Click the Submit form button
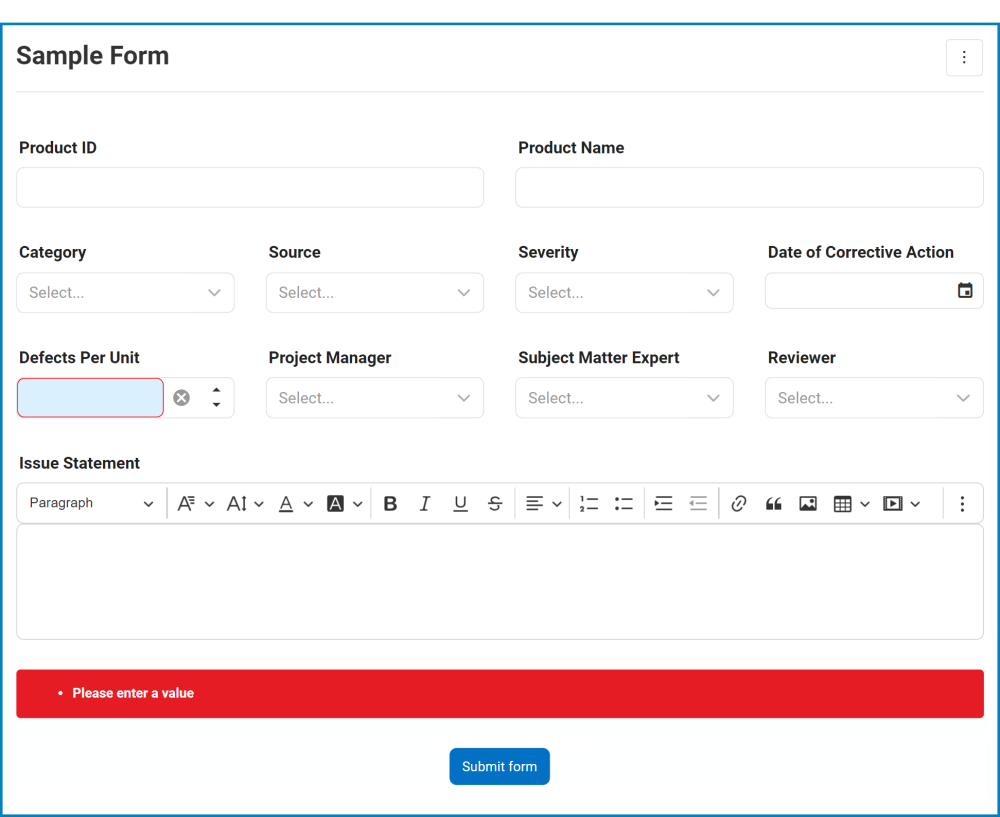 pos(499,767)
